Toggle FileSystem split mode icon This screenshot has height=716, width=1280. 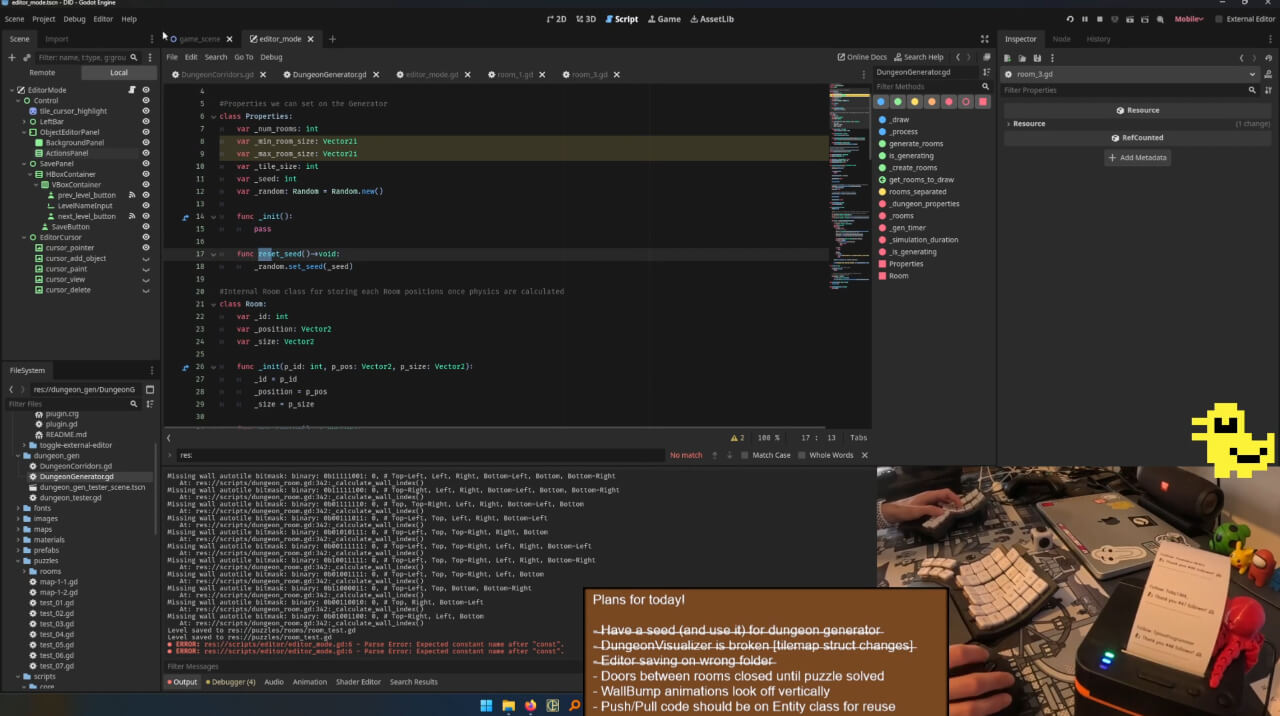pyautogui.click(x=150, y=389)
